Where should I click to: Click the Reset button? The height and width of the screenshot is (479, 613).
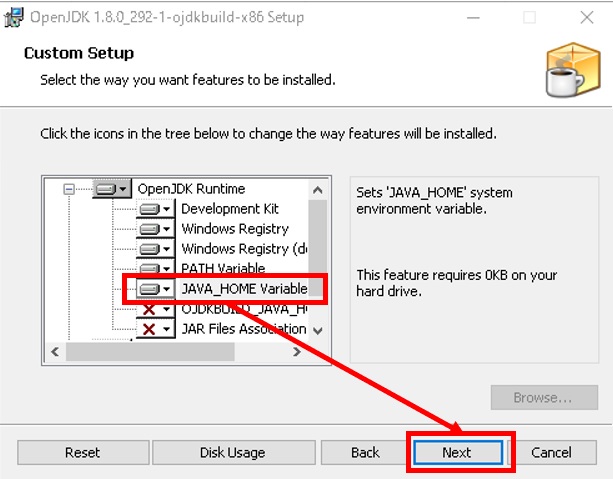coord(83,453)
